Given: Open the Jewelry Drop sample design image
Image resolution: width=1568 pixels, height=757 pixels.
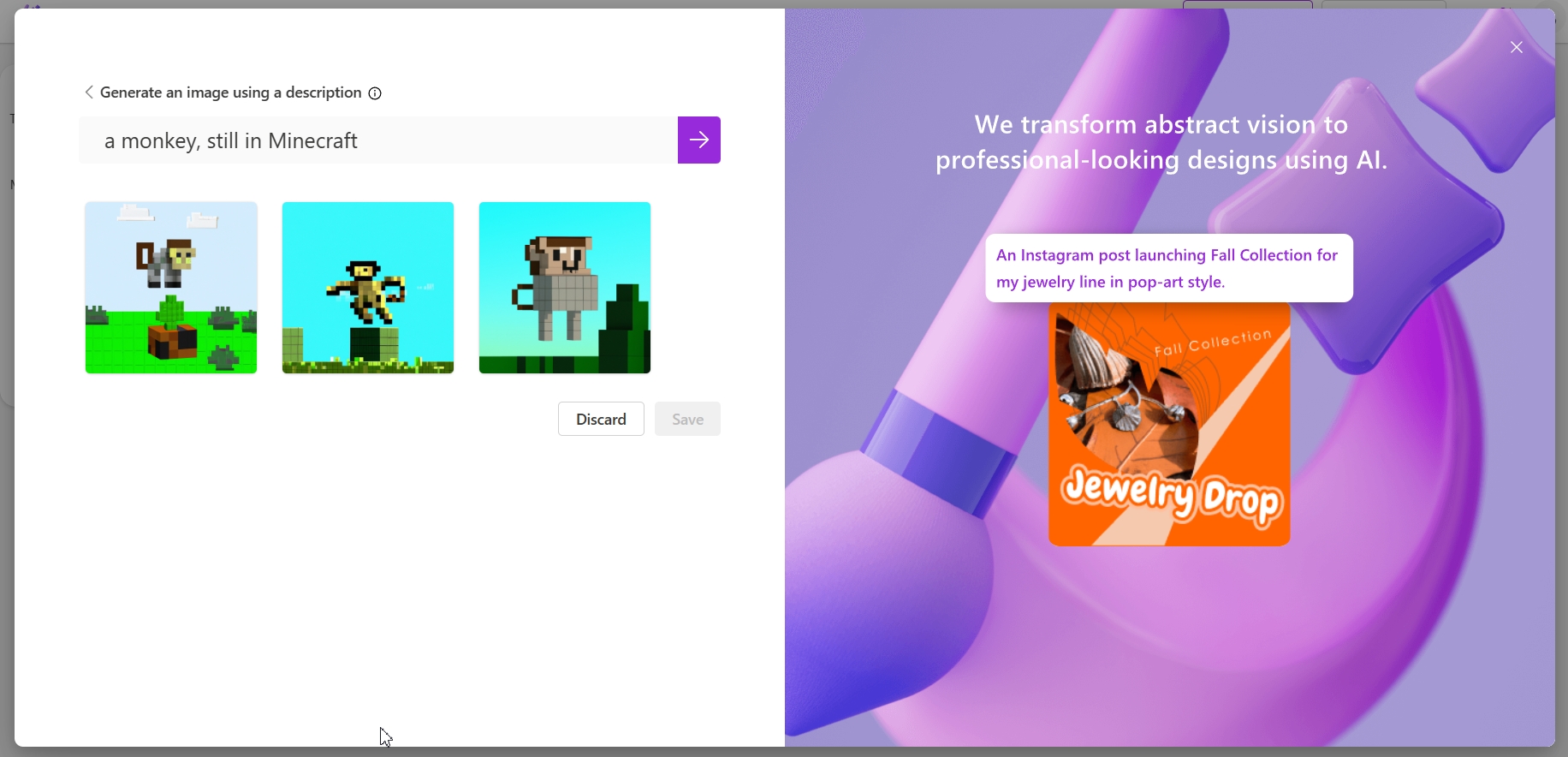Looking at the screenshot, I should coord(1169,425).
